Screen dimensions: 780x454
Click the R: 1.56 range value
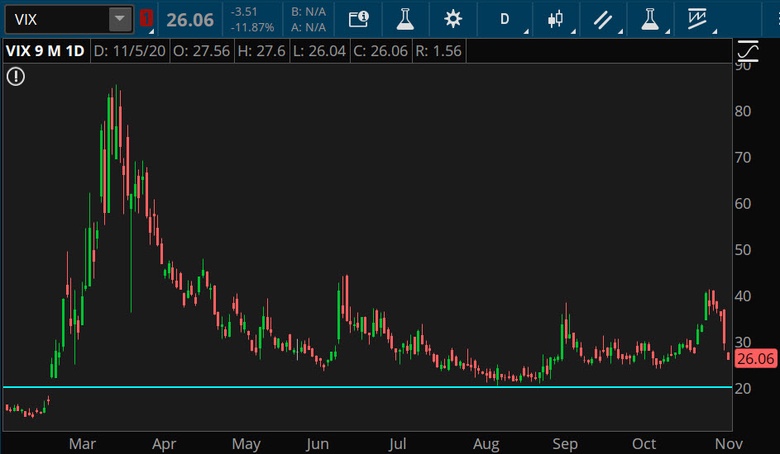(x=438, y=51)
